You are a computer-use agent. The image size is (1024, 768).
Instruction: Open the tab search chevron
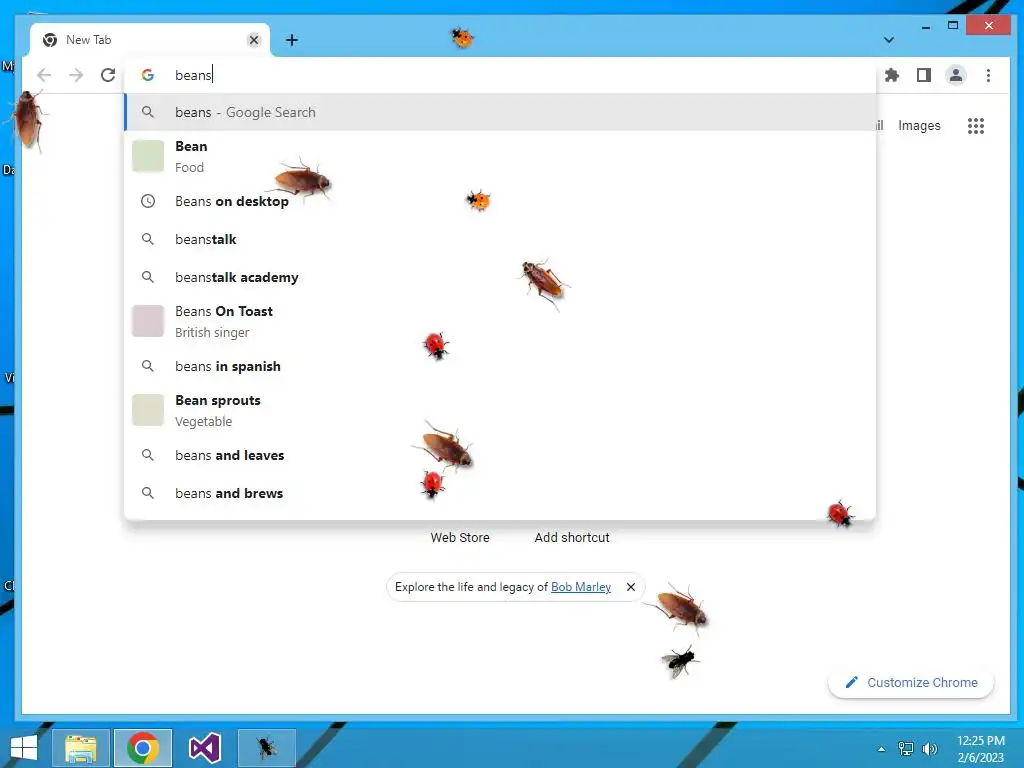(889, 40)
